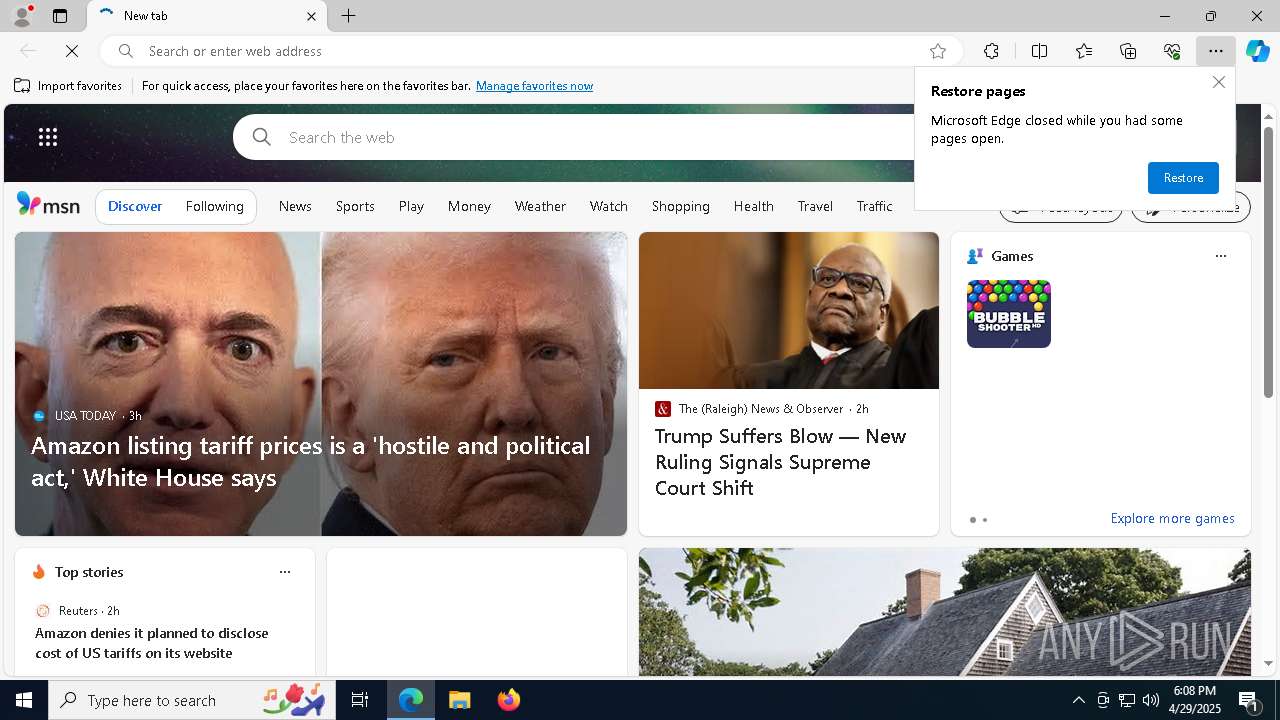Open File Explorer from the taskbar
The image size is (1280, 720).
(x=460, y=700)
